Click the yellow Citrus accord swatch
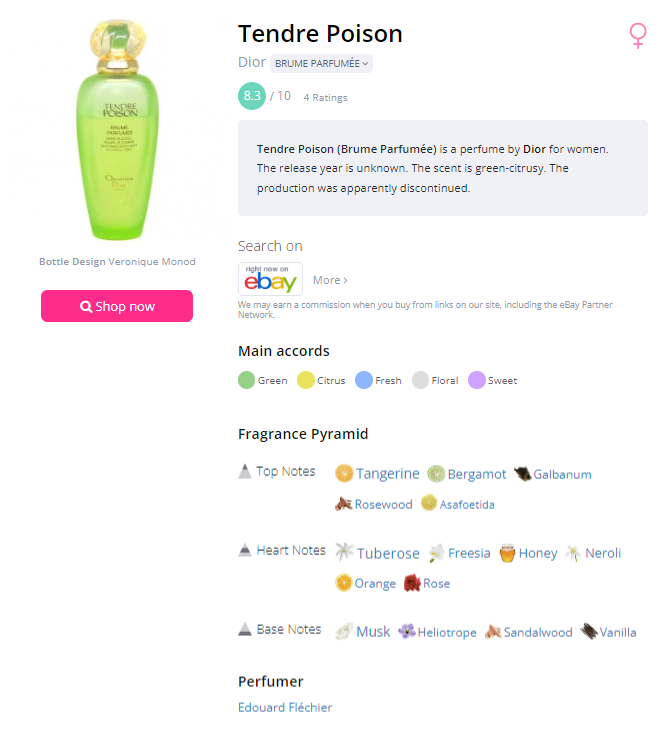This screenshot has width=661, height=732. point(306,380)
